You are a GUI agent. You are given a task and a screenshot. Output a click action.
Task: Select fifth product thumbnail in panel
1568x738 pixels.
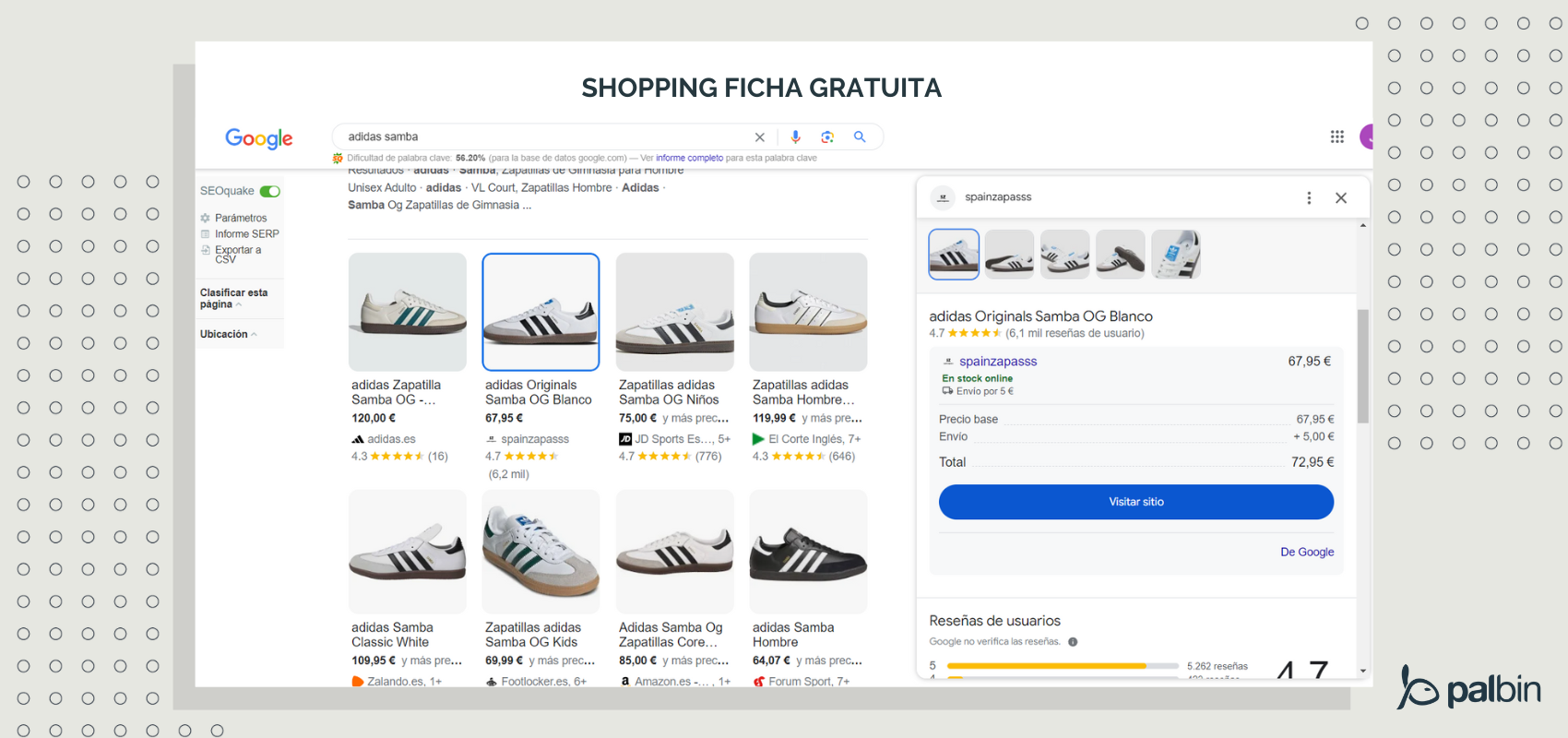pyautogui.click(x=1176, y=255)
